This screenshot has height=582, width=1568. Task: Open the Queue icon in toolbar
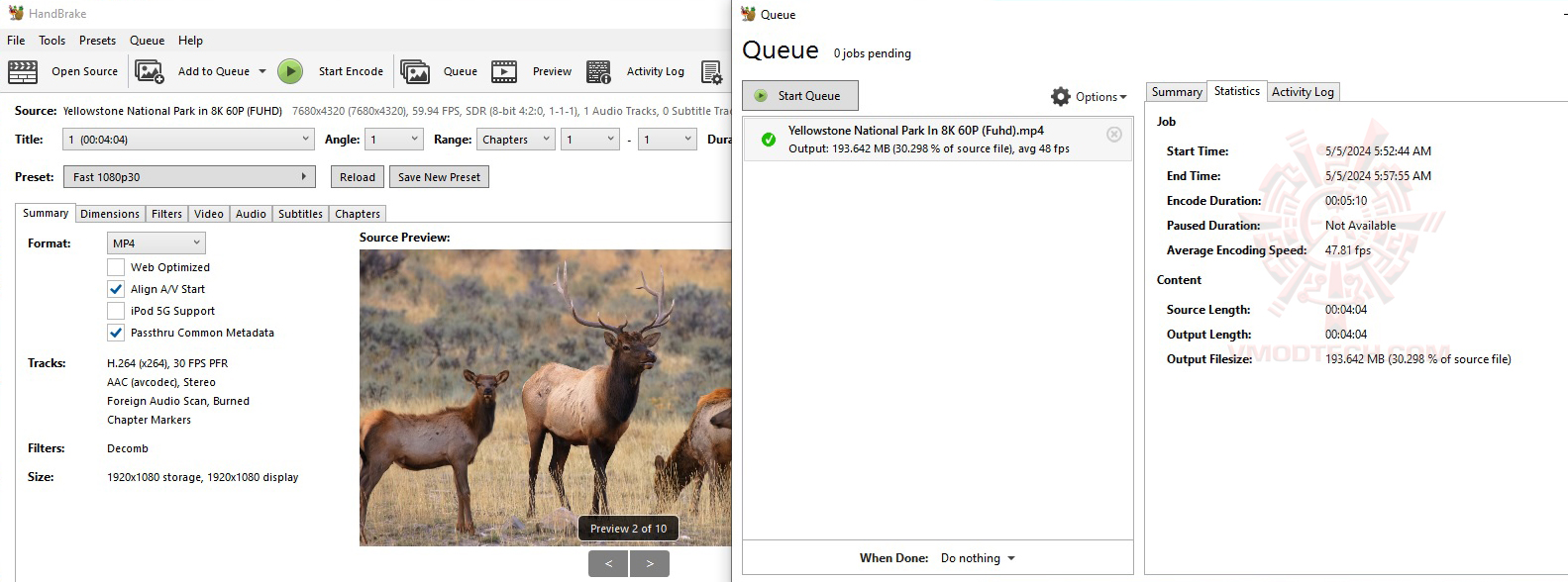415,71
